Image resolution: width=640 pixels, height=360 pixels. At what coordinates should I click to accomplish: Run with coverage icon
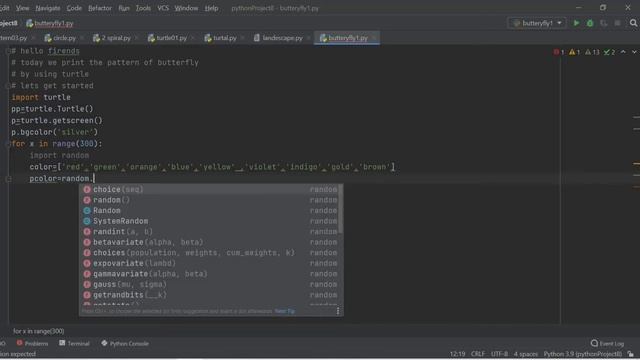pos(604,23)
